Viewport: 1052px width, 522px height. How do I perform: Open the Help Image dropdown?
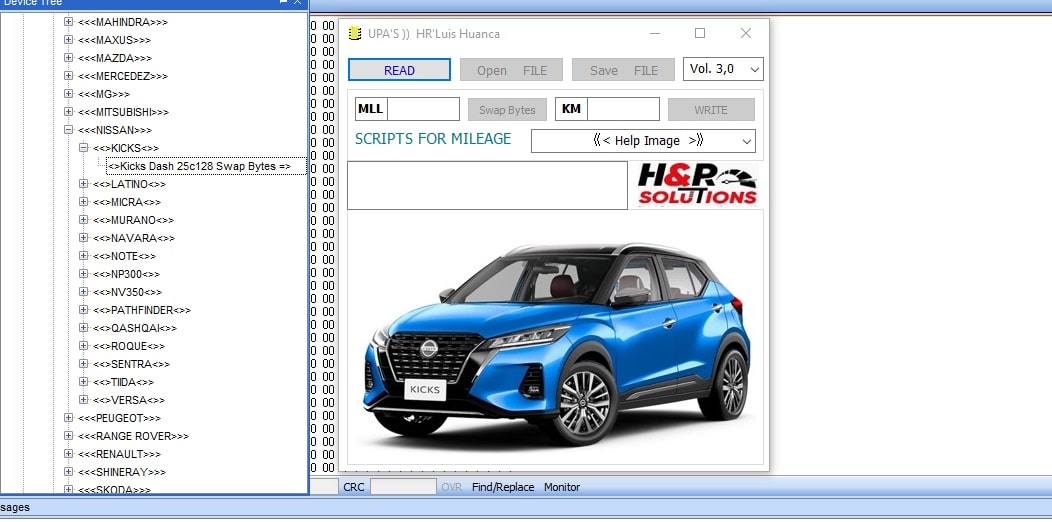click(643, 141)
